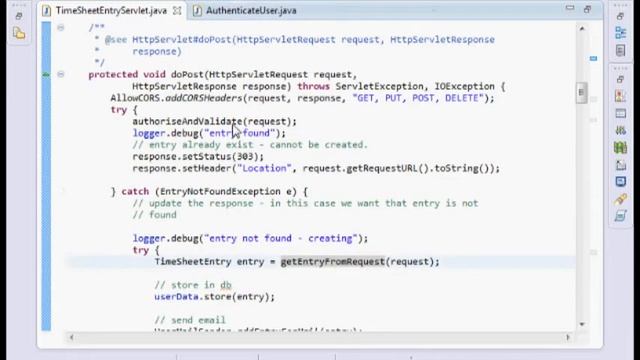Click the 'response.setStatus(303);' line

pyautogui.click(x=198, y=157)
